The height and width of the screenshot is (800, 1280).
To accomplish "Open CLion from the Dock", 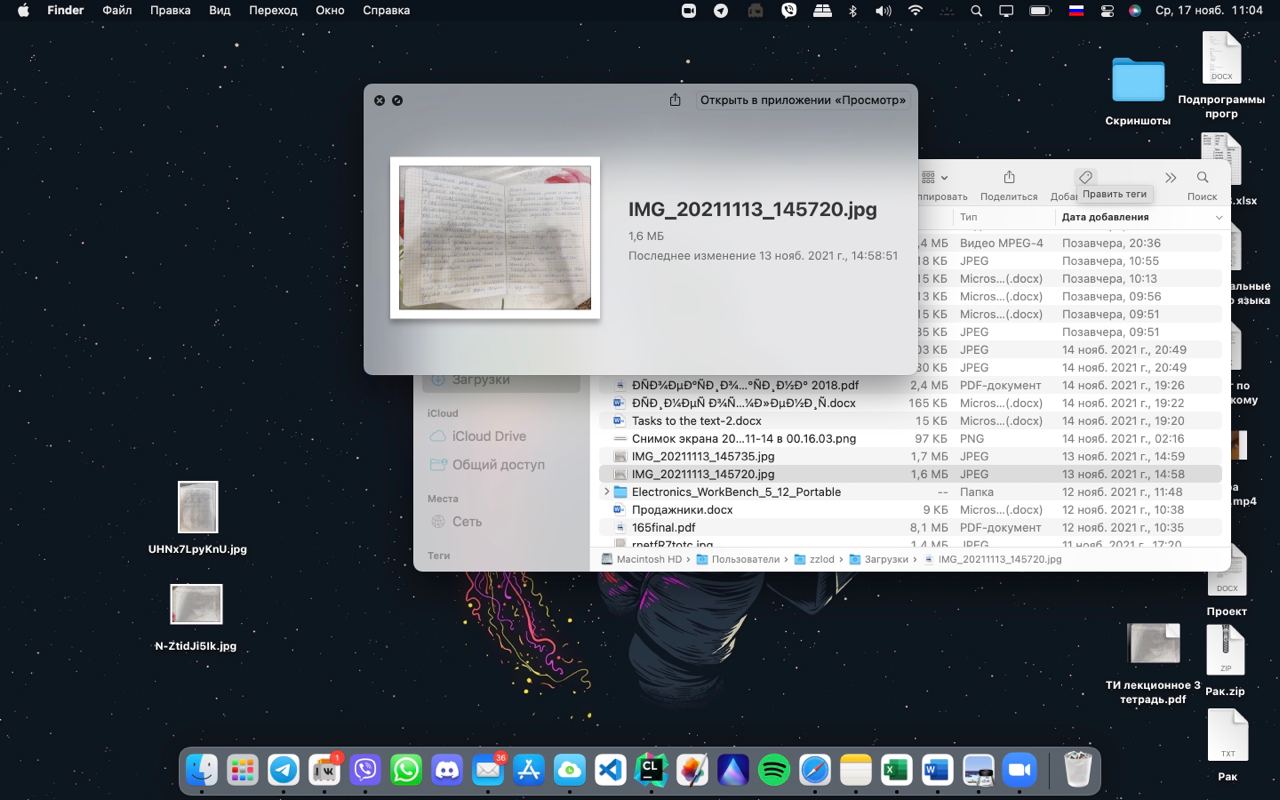I will pos(651,770).
